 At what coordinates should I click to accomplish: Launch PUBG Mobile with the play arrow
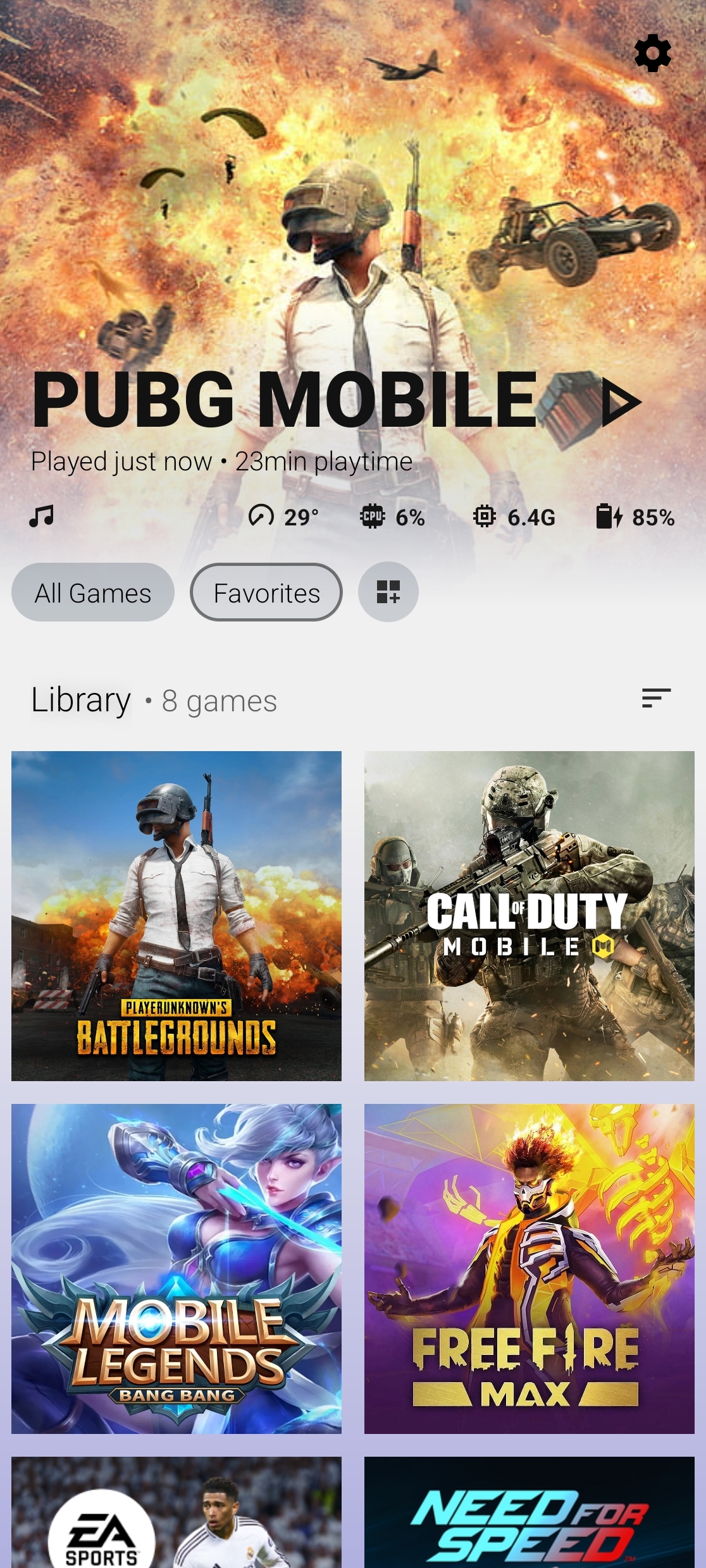(x=620, y=402)
